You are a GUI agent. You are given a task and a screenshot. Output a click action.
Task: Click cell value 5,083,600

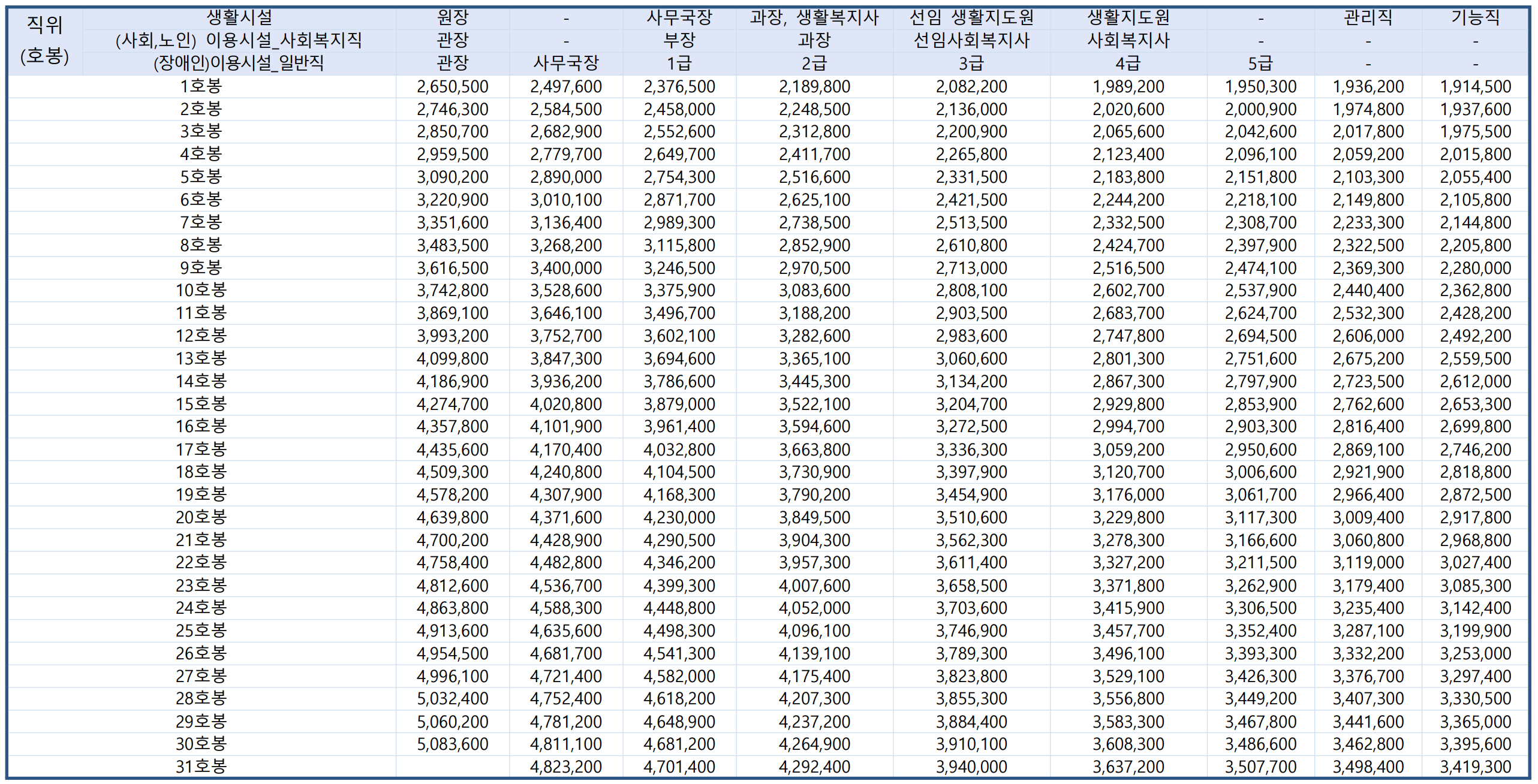[x=452, y=744]
